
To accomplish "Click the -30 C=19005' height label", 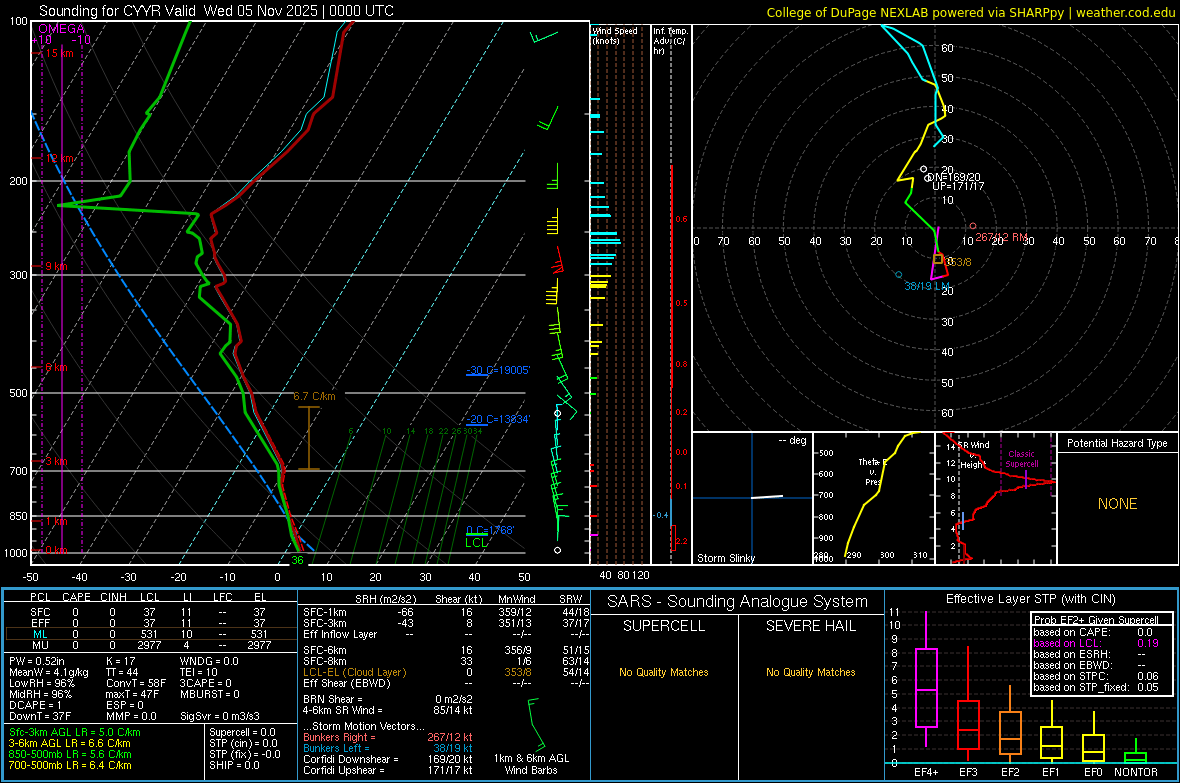I will pyautogui.click(x=497, y=370).
